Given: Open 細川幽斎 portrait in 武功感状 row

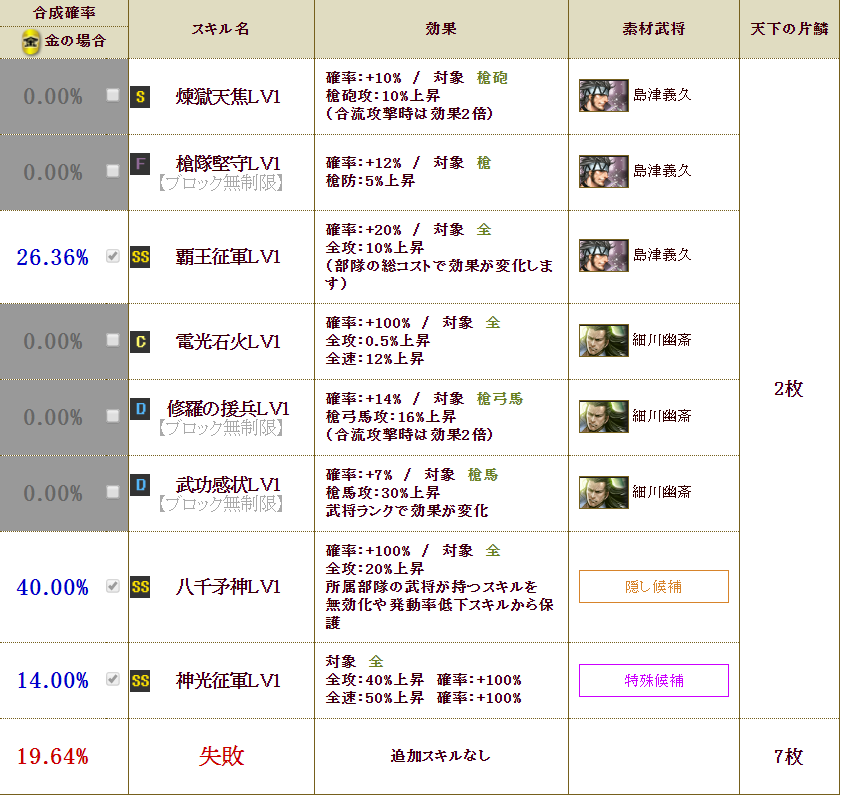Looking at the screenshot, I should (603, 492).
